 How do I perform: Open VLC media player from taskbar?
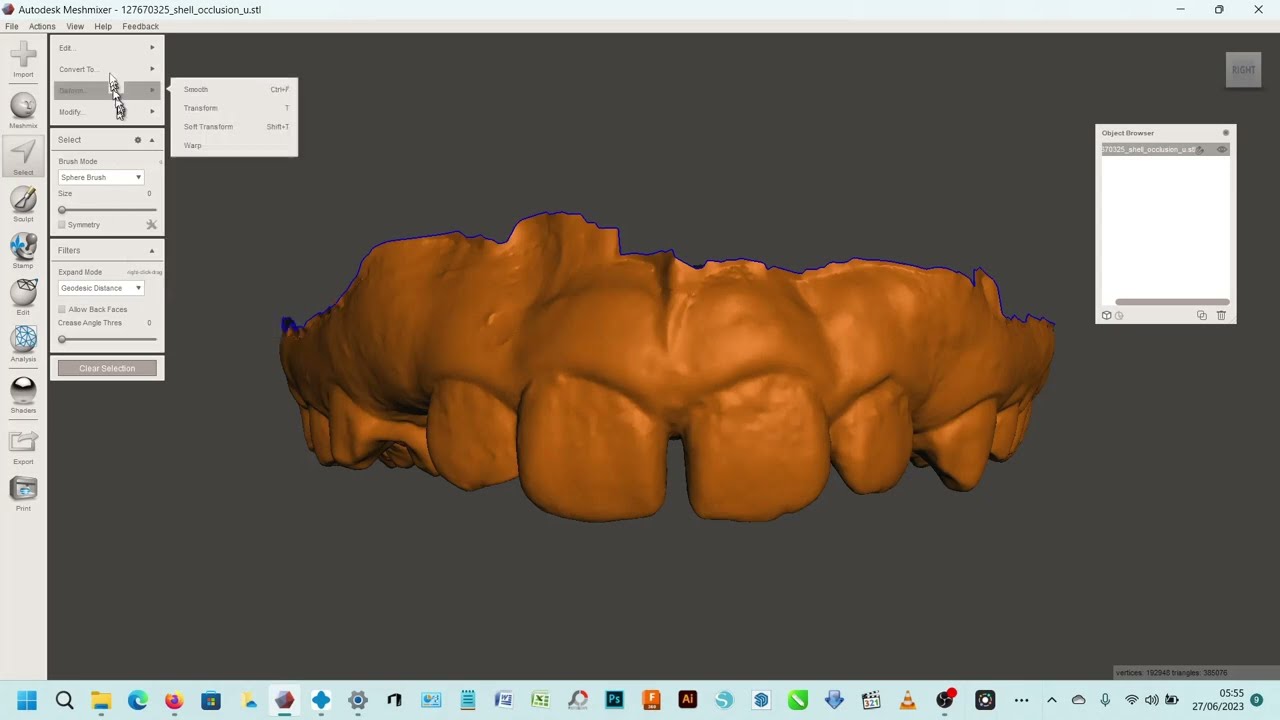tap(908, 700)
